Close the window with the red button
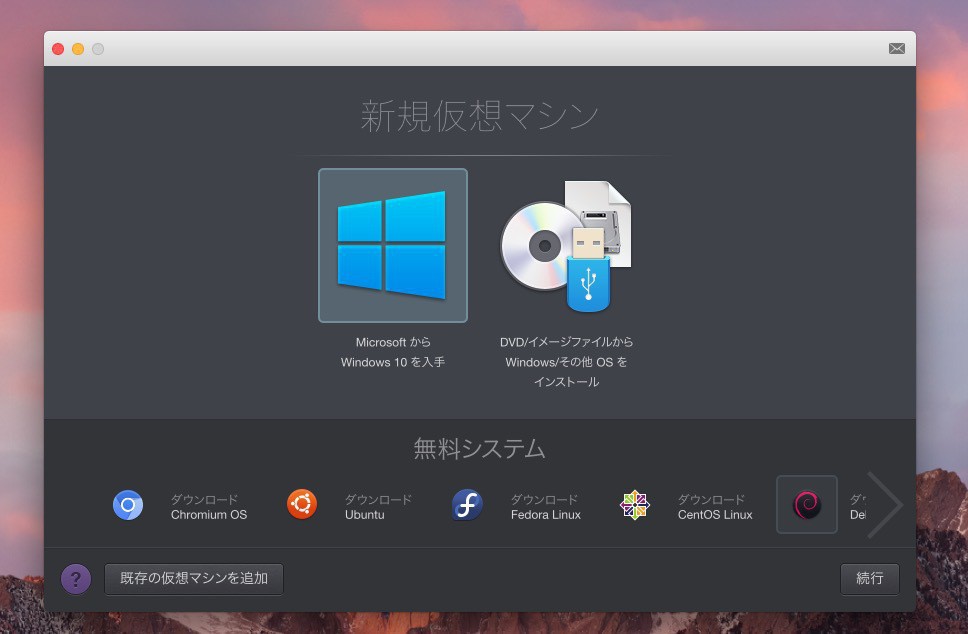Viewport: 968px width, 634px height. tap(58, 49)
